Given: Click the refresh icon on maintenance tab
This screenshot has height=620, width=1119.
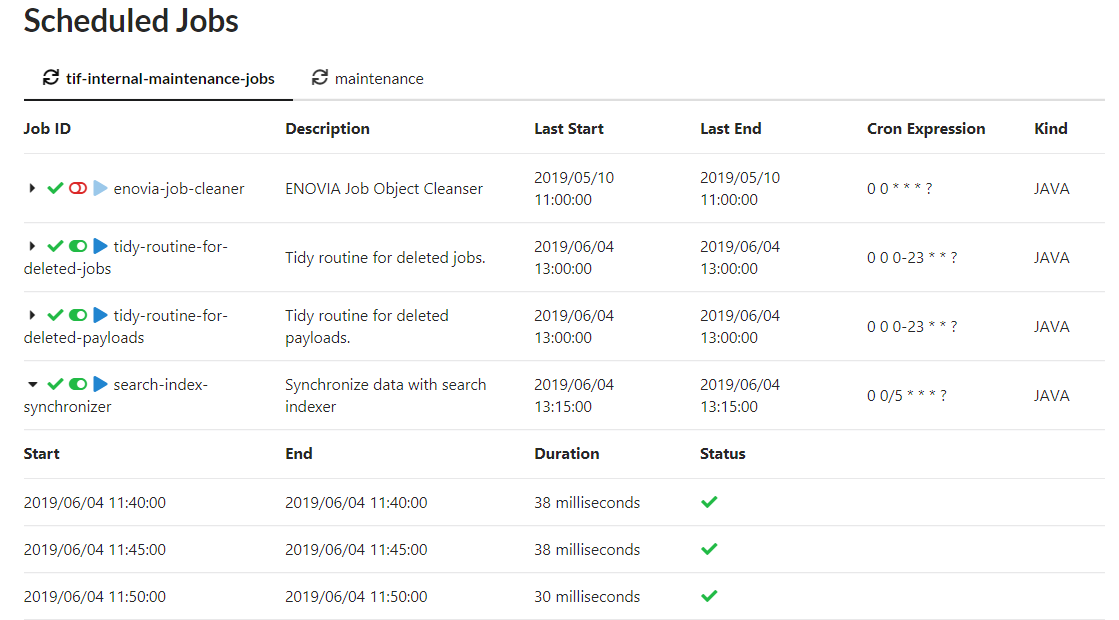Looking at the screenshot, I should (x=320, y=78).
